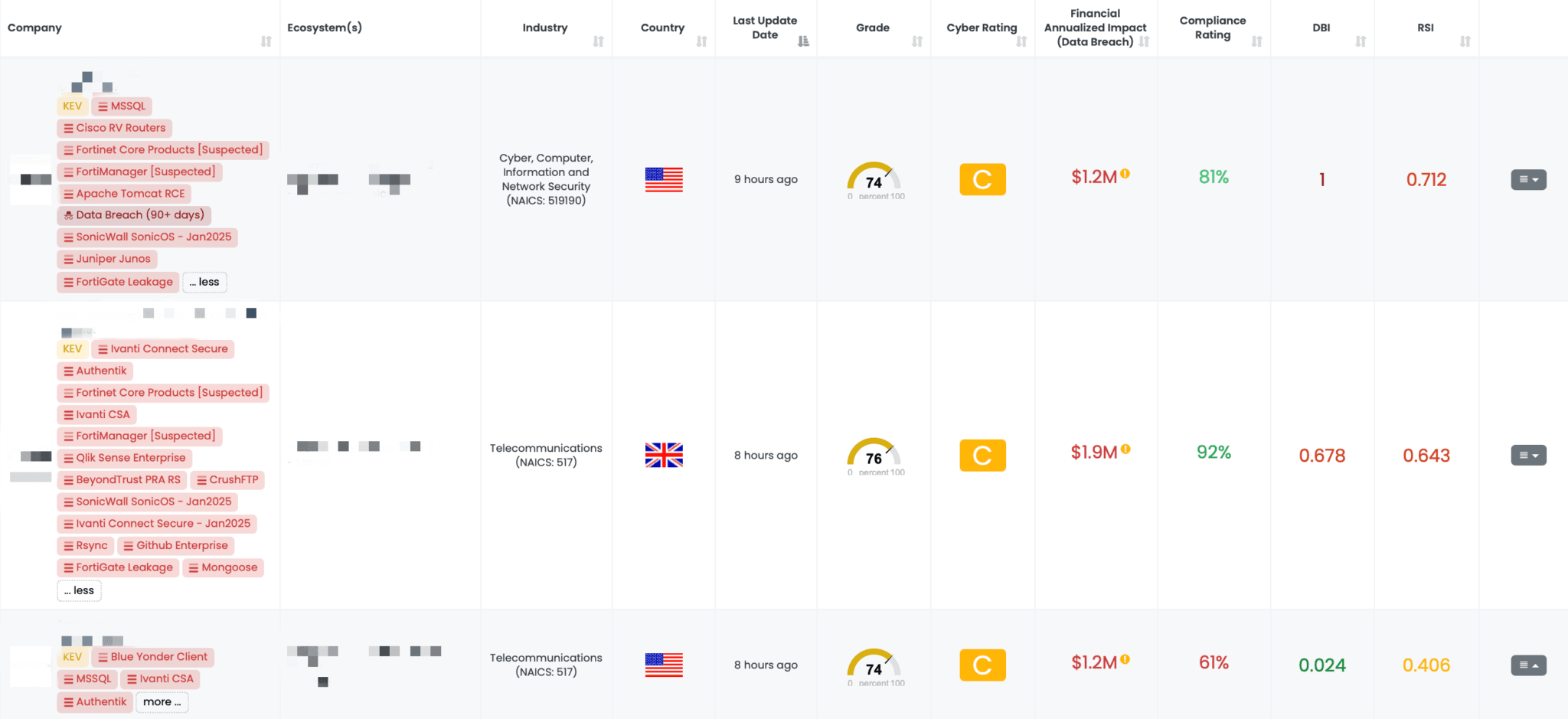Sort by Cyber Rating column
The width and height of the screenshot is (1568, 719).
pyautogui.click(x=1021, y=41)
